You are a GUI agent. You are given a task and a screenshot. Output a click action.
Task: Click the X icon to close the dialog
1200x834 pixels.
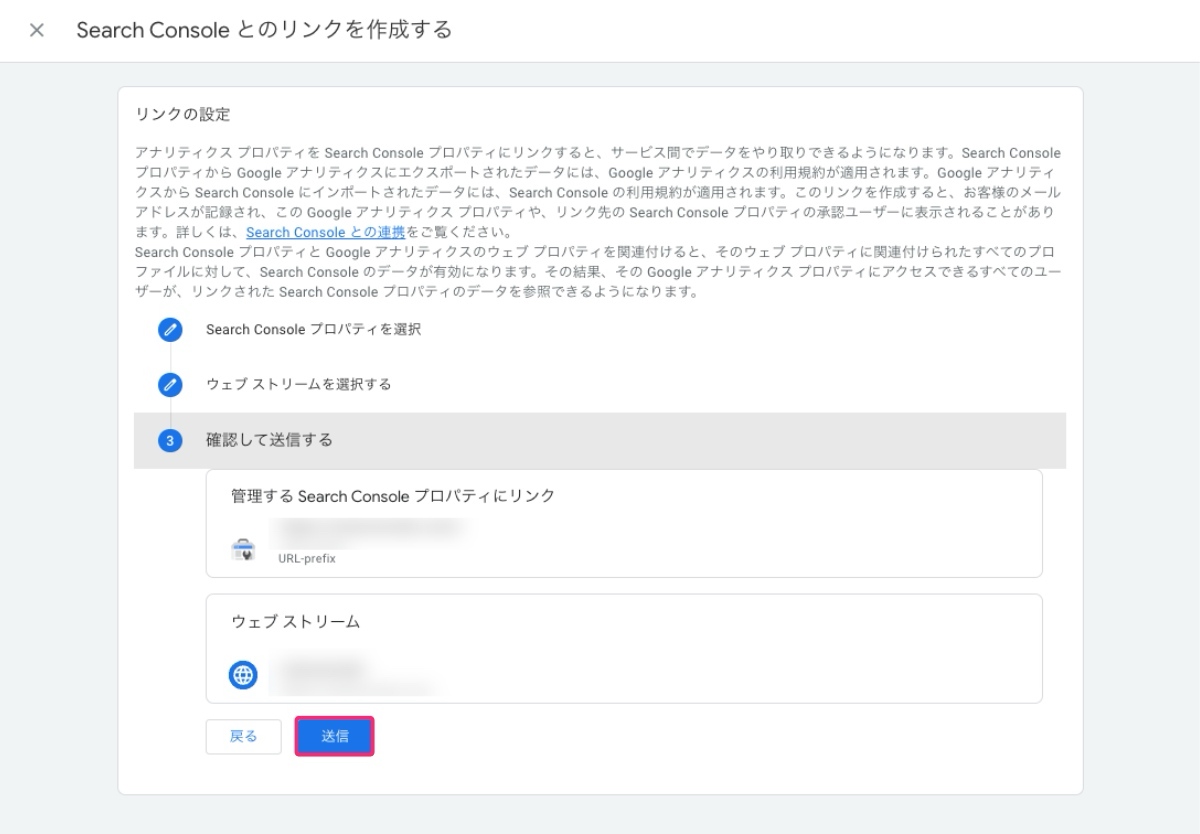point(36,30)
